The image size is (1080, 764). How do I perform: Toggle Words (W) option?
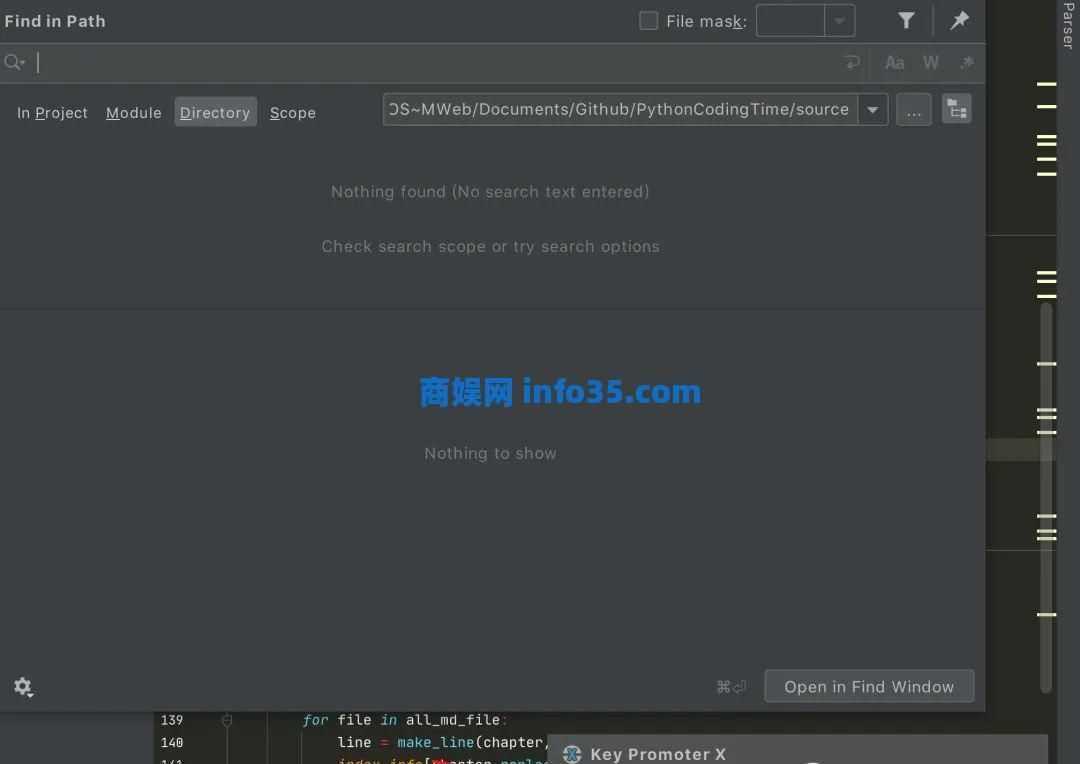pyautogui.click(x=931, y=63)
